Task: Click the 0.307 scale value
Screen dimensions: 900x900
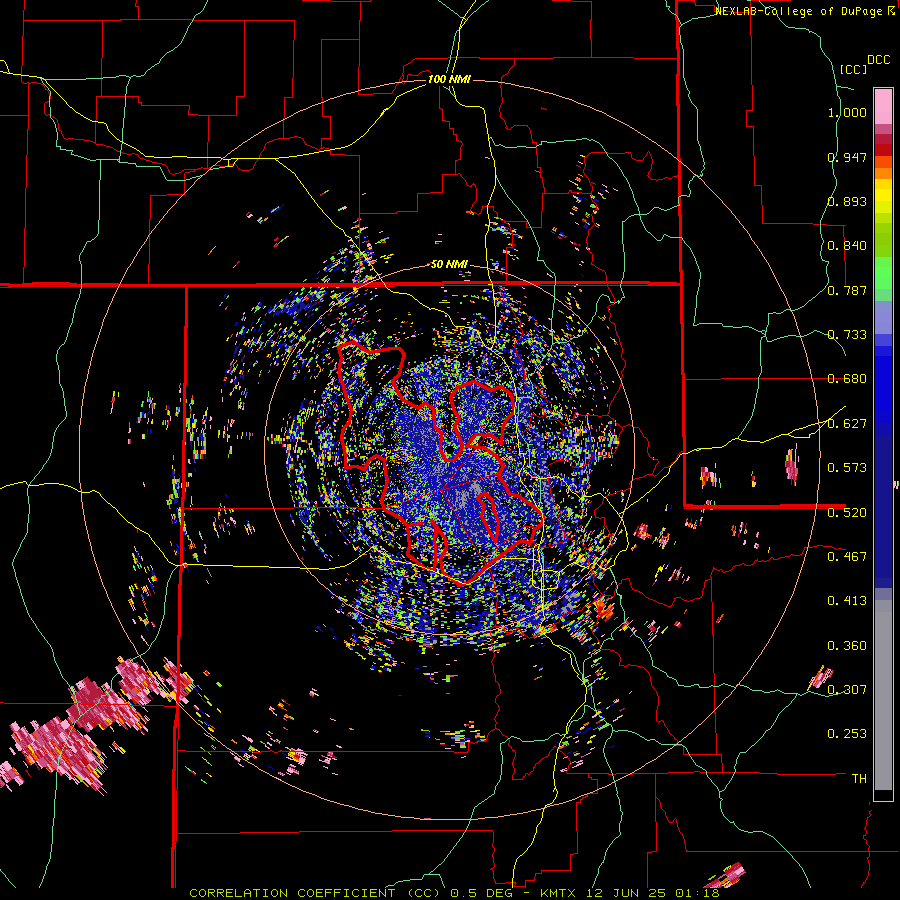Action: [847, 690]
